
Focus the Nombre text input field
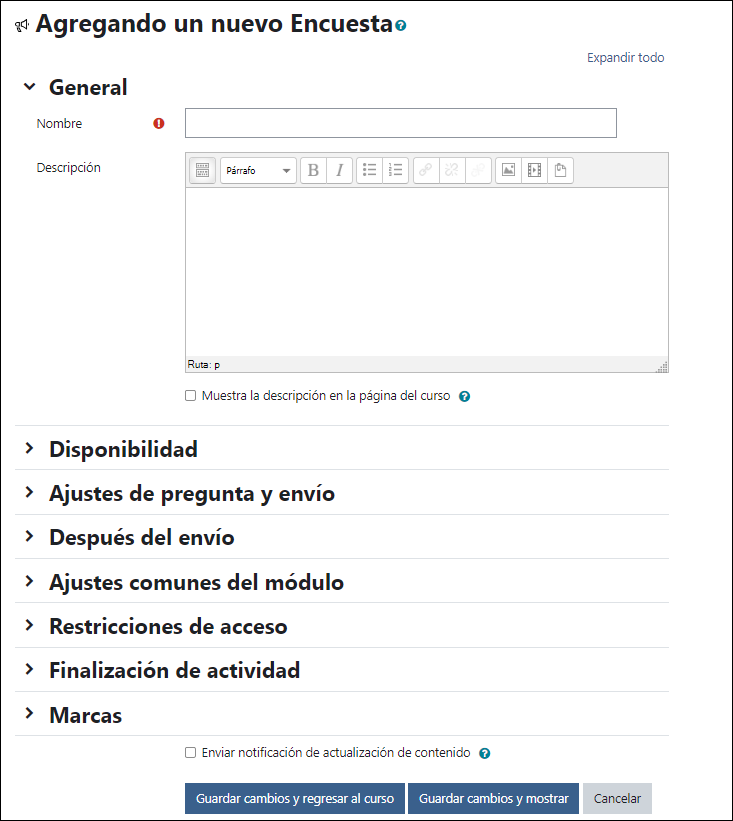coord(401,123)
